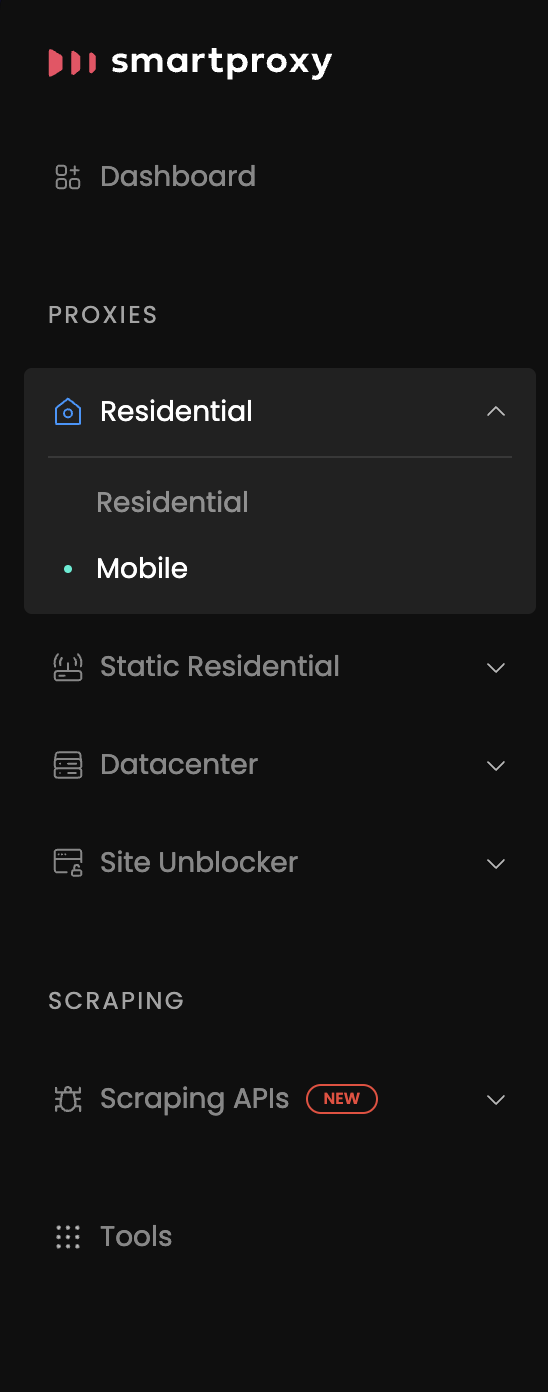This screenshot has height=1392, width=548.
Task: Click the red NEW badge
Action: coord(342,1098)
